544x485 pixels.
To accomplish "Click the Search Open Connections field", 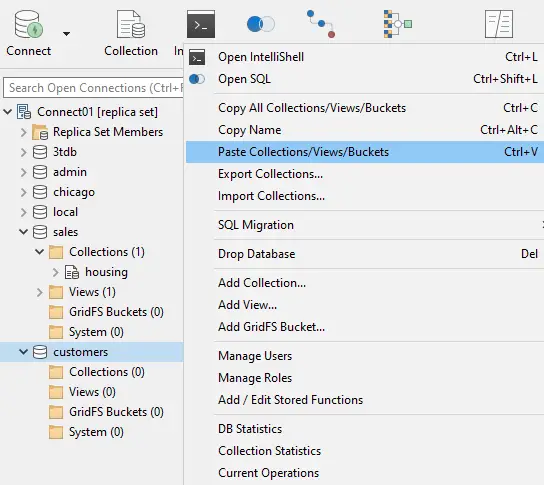I will (x=93, y=88).
